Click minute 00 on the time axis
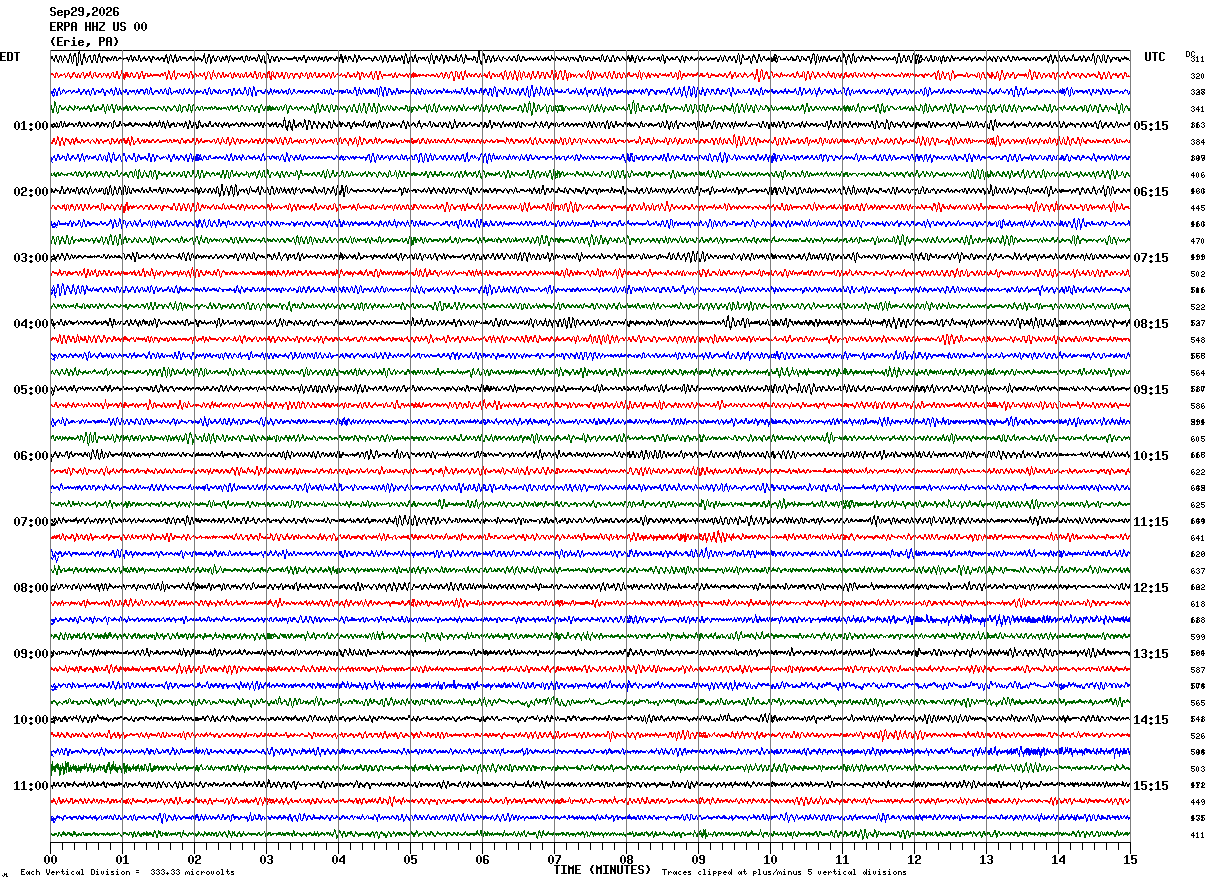This screenshot has height=886, width=1210. pos(50,859)
